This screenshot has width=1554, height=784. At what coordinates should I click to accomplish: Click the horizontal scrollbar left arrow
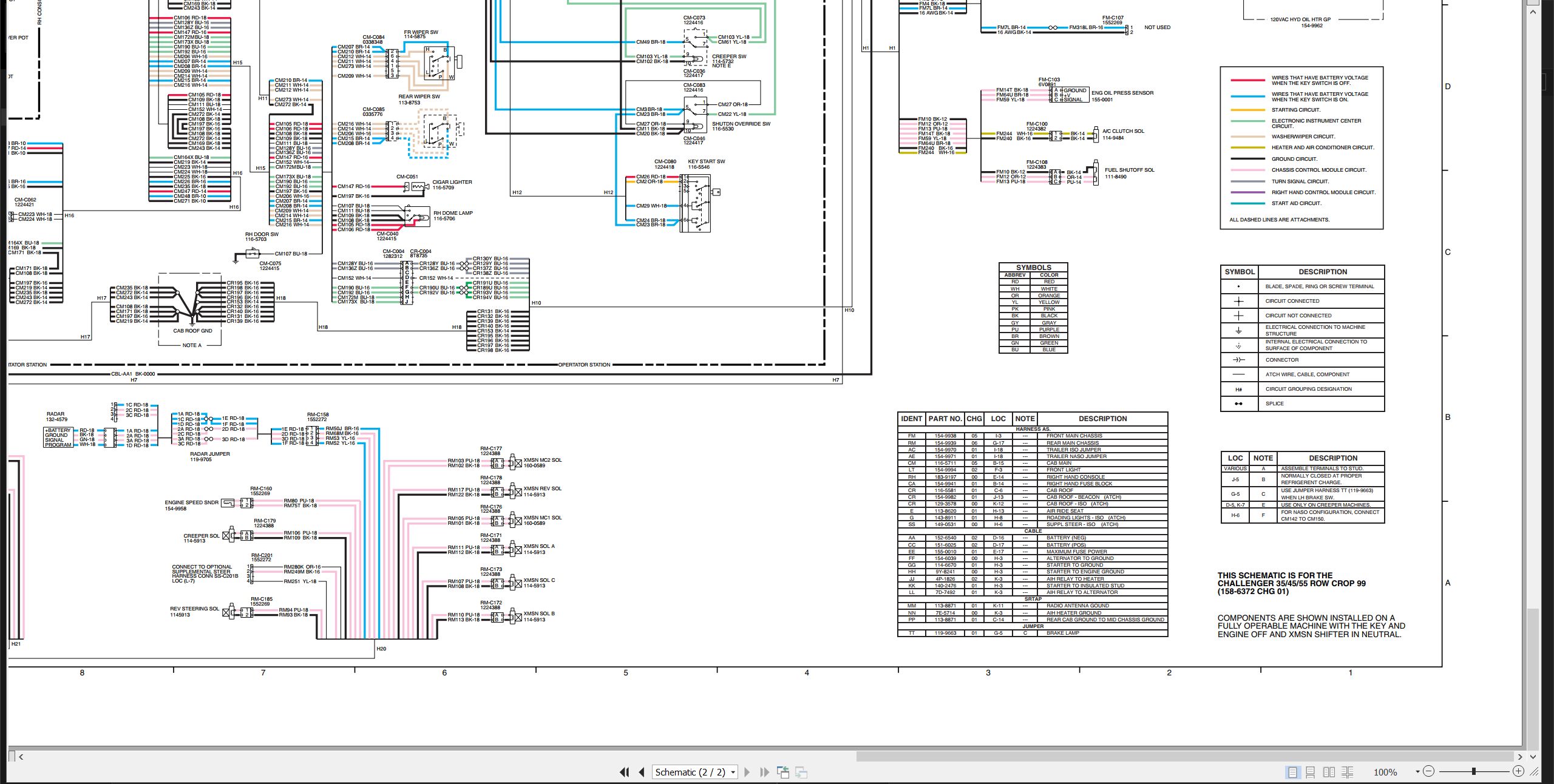[x=21, y=757]
